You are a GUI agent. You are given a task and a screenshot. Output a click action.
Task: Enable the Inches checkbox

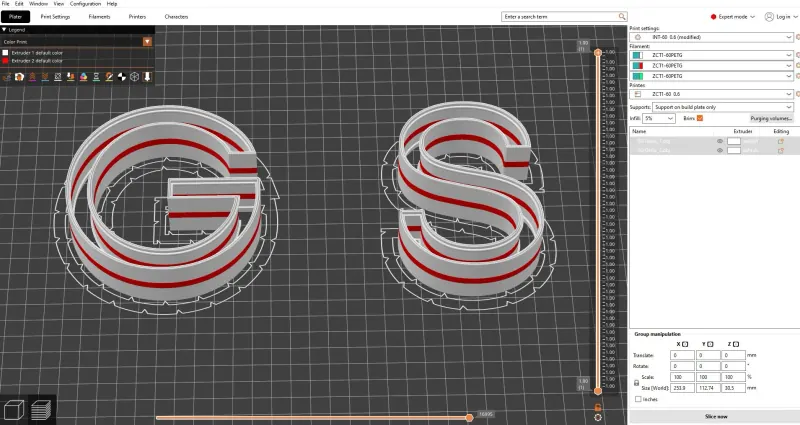point(638,399)
